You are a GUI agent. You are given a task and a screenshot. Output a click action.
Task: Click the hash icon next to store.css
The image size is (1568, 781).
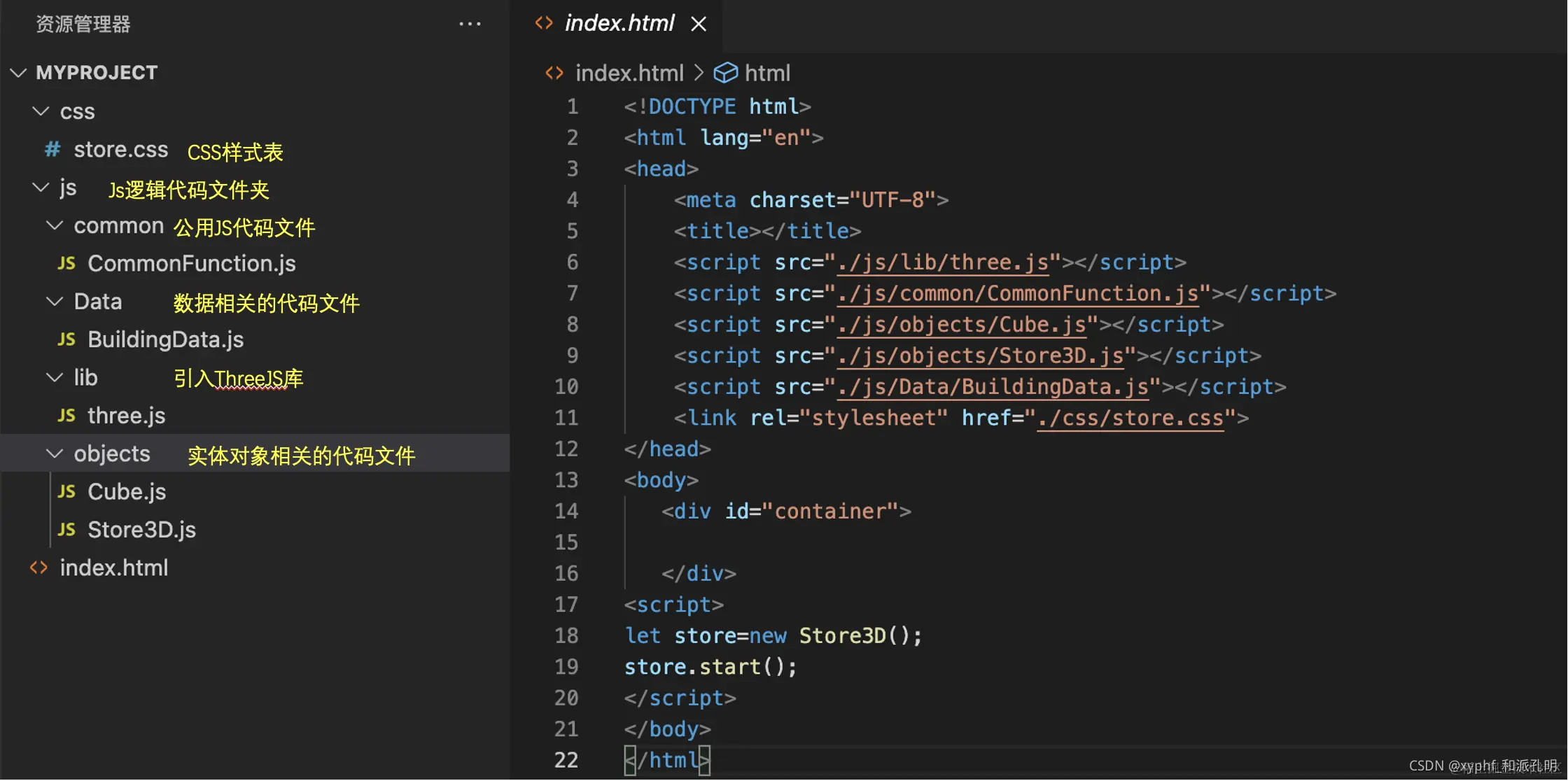[x=52, y=149]
